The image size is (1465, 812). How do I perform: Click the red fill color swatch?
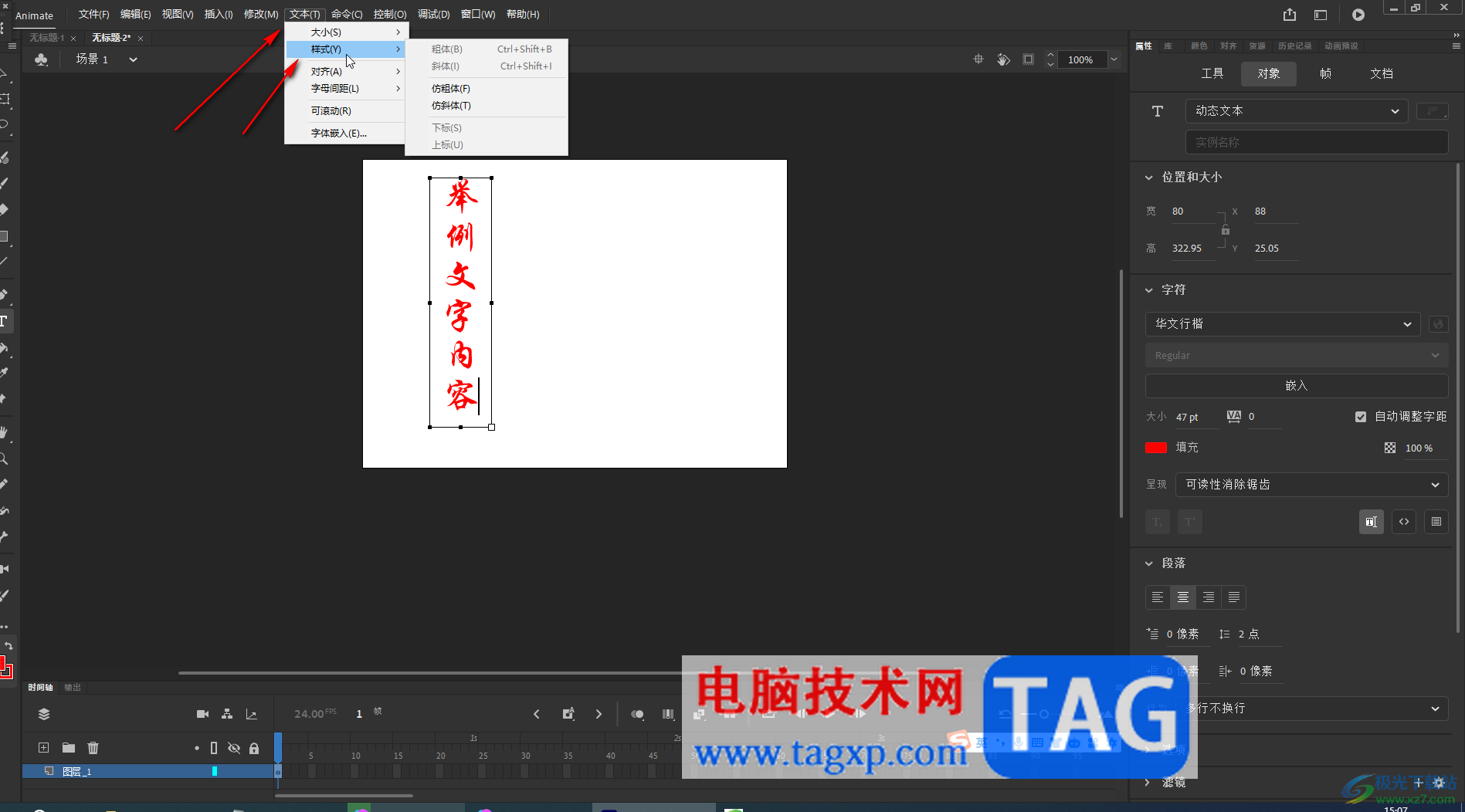click(1156, 448)
